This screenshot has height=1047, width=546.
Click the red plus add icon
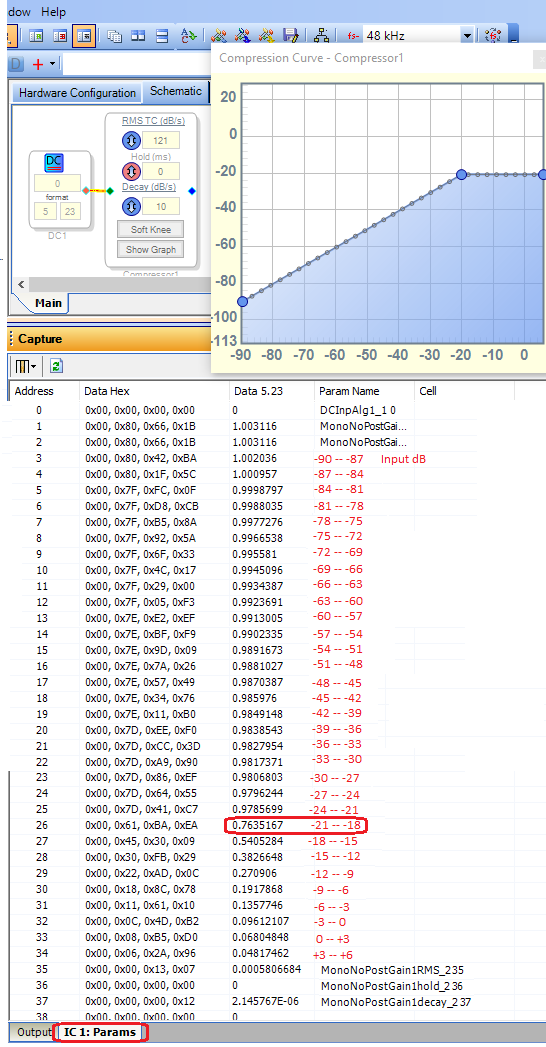(38, 65)
